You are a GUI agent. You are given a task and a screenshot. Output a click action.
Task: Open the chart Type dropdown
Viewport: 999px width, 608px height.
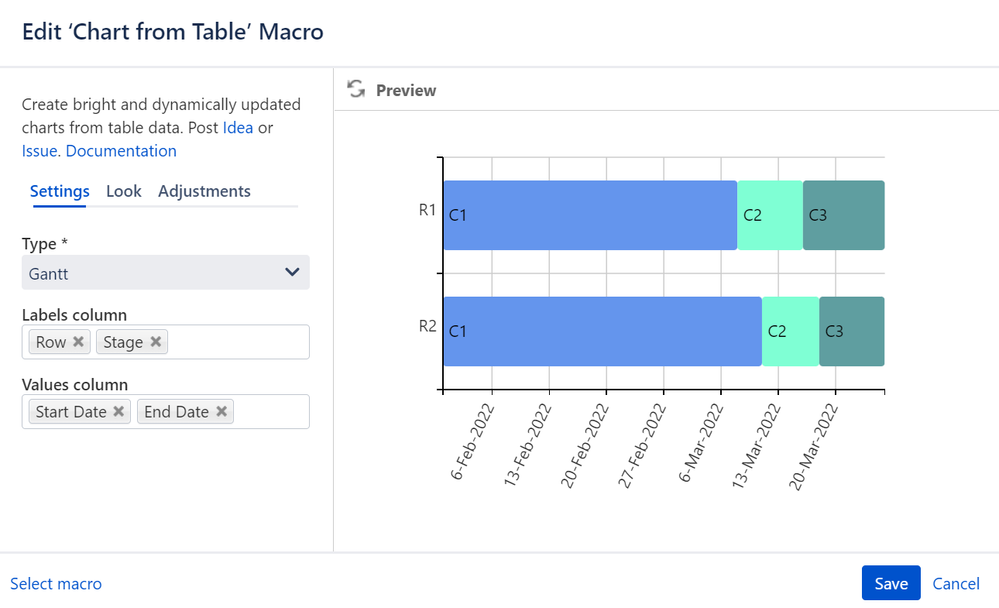[x=165, y=272]
